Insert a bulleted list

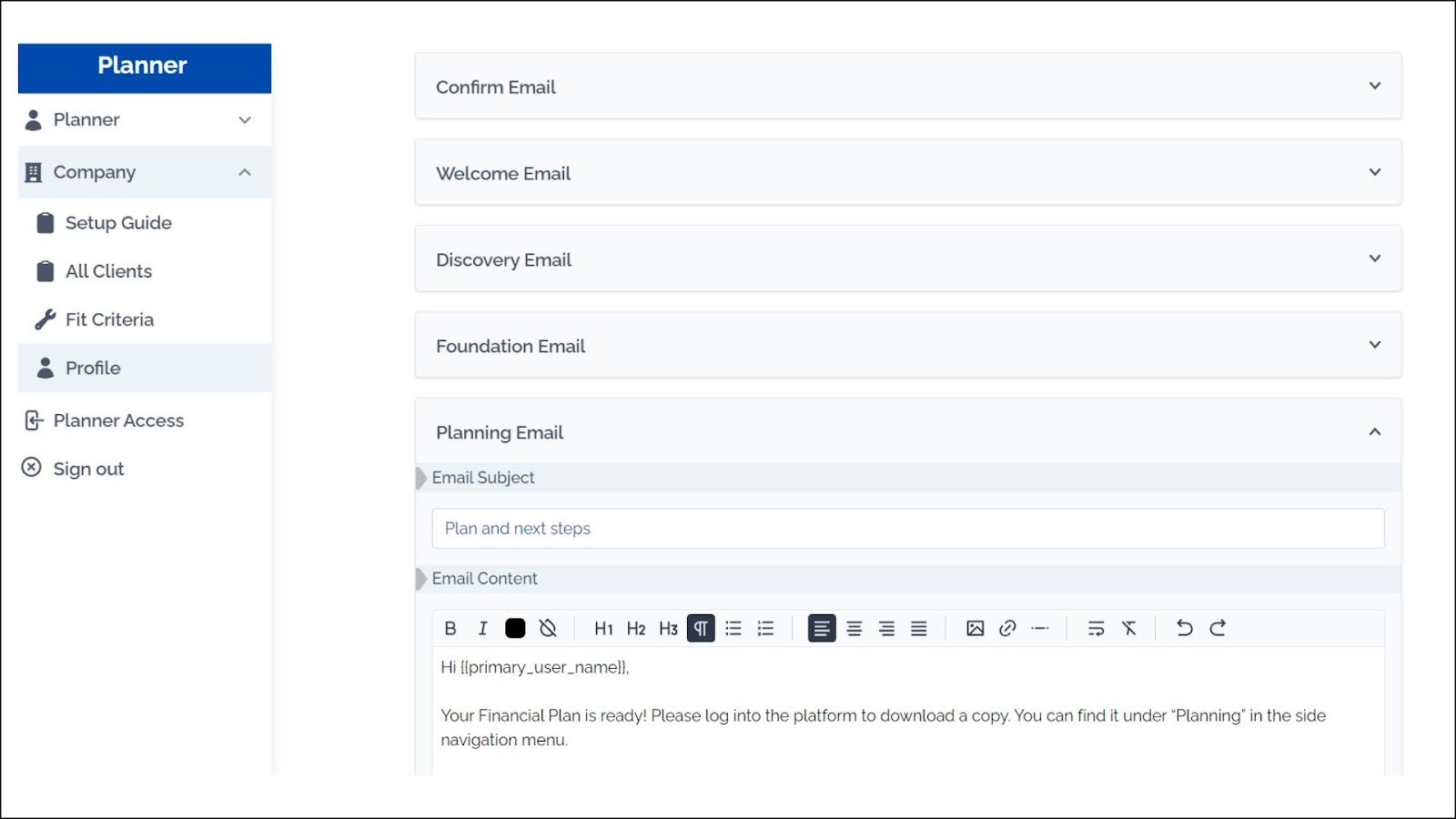733,628
